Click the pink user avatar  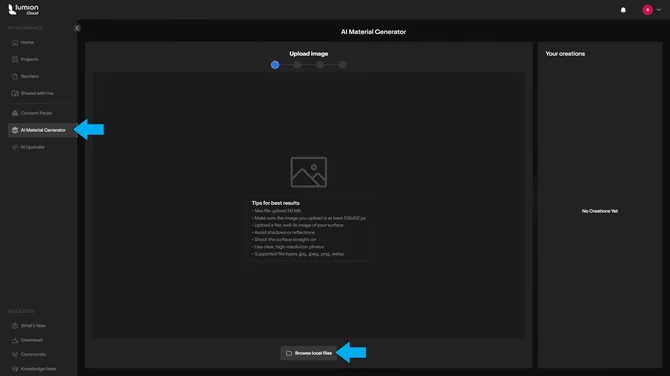tap(647, 10)
